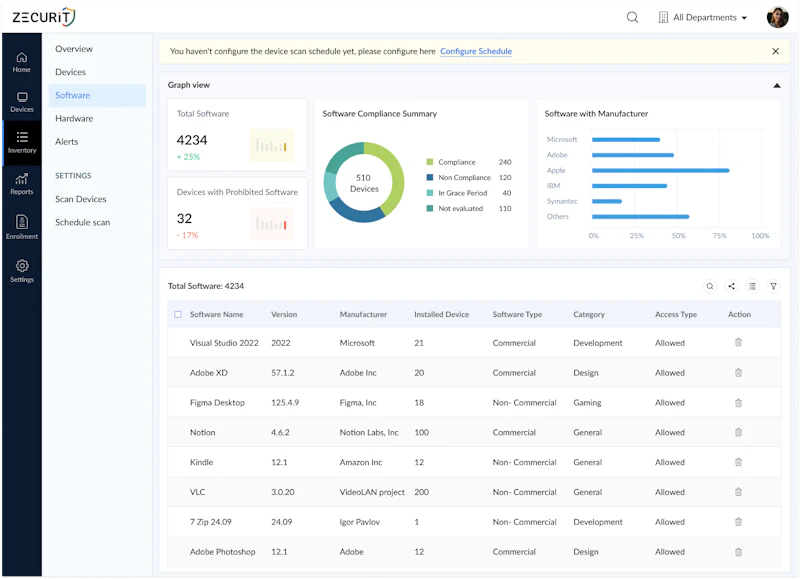Delete the Adobe Photoshop row
Image resolution: width=800 pixels, height=579 pixels.
click(738, 551)
